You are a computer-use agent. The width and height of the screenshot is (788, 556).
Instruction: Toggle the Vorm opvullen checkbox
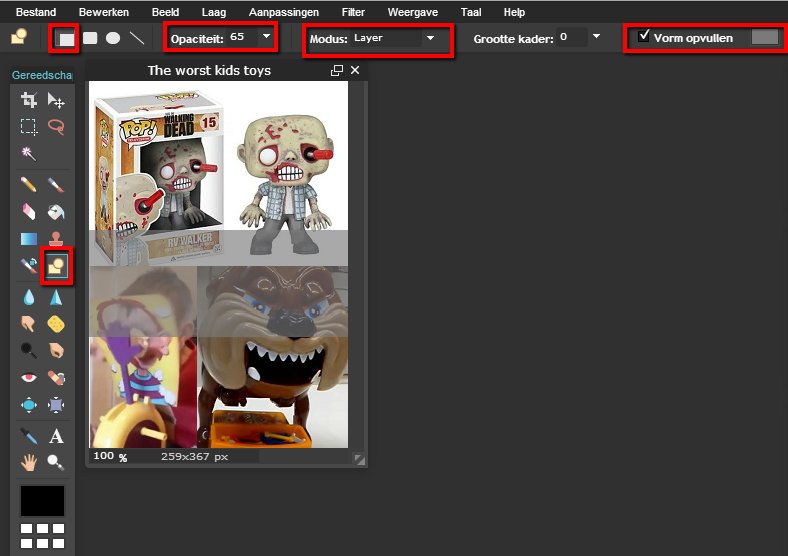(x=644, y=36)
